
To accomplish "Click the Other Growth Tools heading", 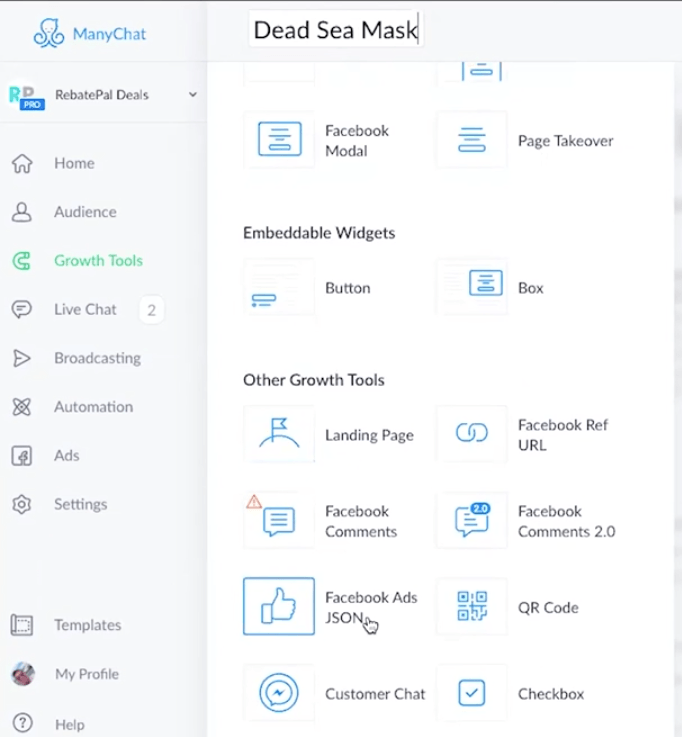I will [314, 380].
